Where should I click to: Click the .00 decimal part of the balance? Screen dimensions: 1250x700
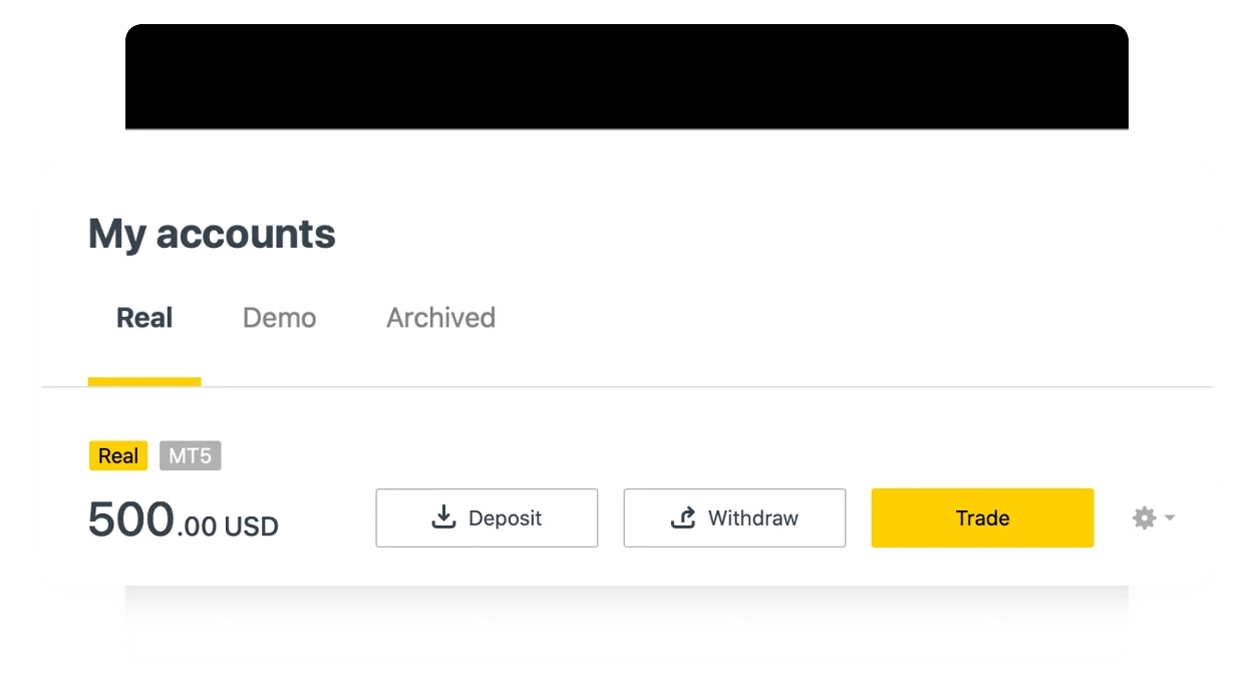tap(197, 526)
